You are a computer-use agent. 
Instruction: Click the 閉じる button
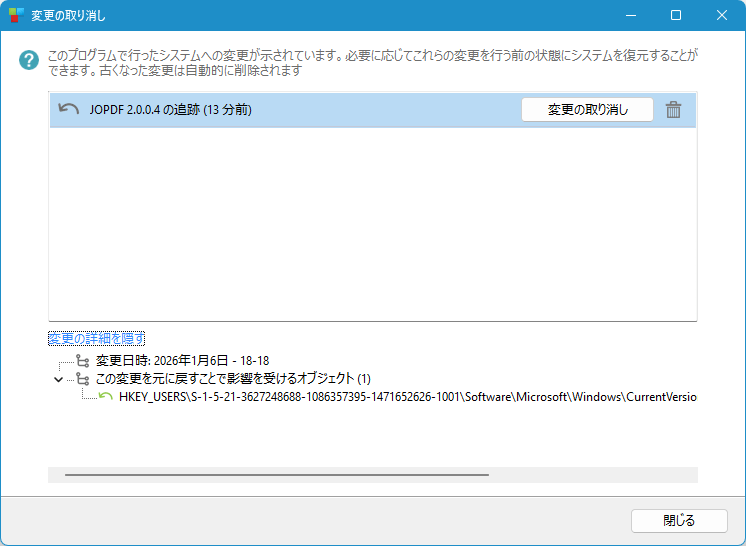point(679,520)
